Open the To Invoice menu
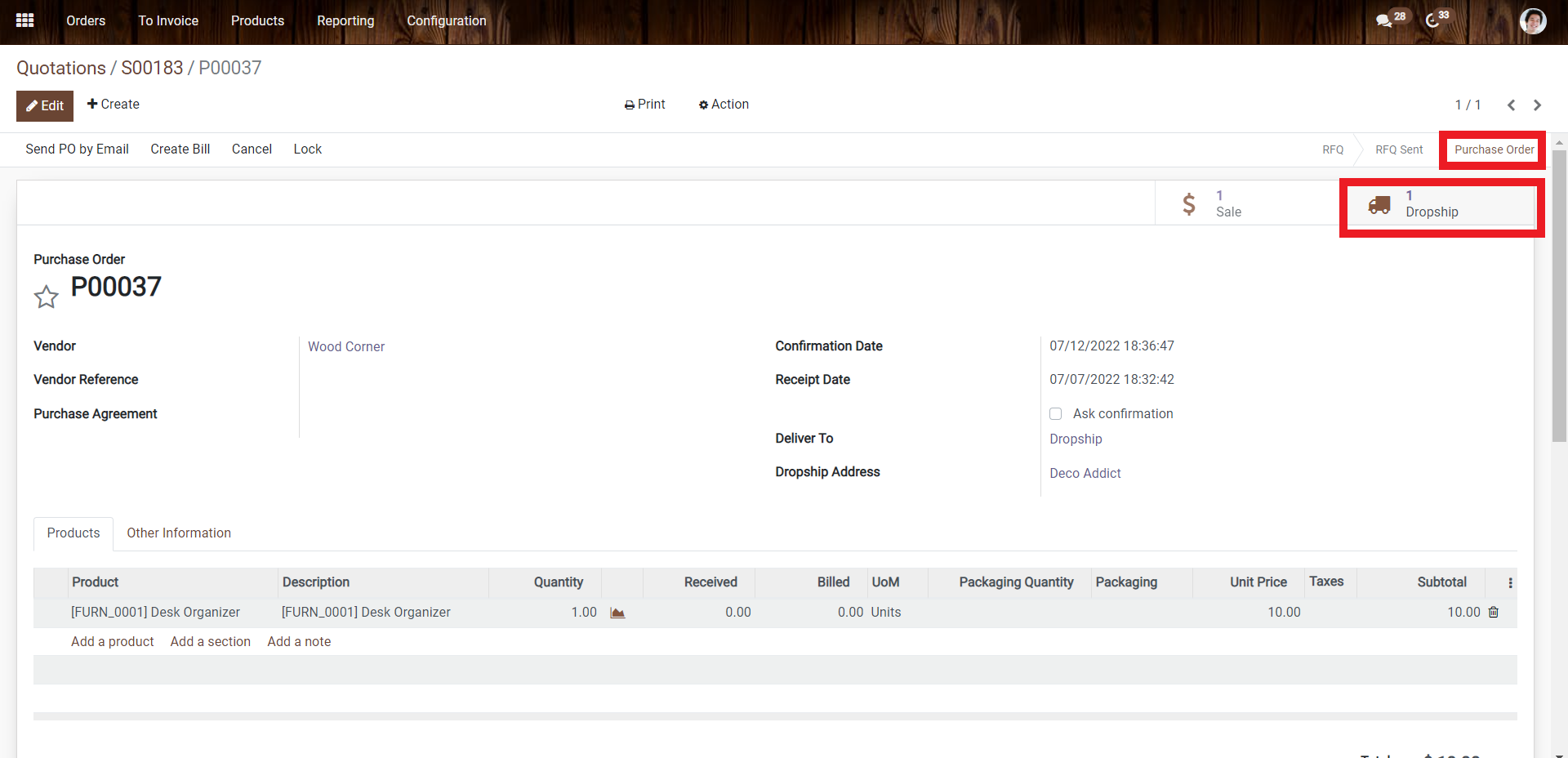 coord(168,20)
